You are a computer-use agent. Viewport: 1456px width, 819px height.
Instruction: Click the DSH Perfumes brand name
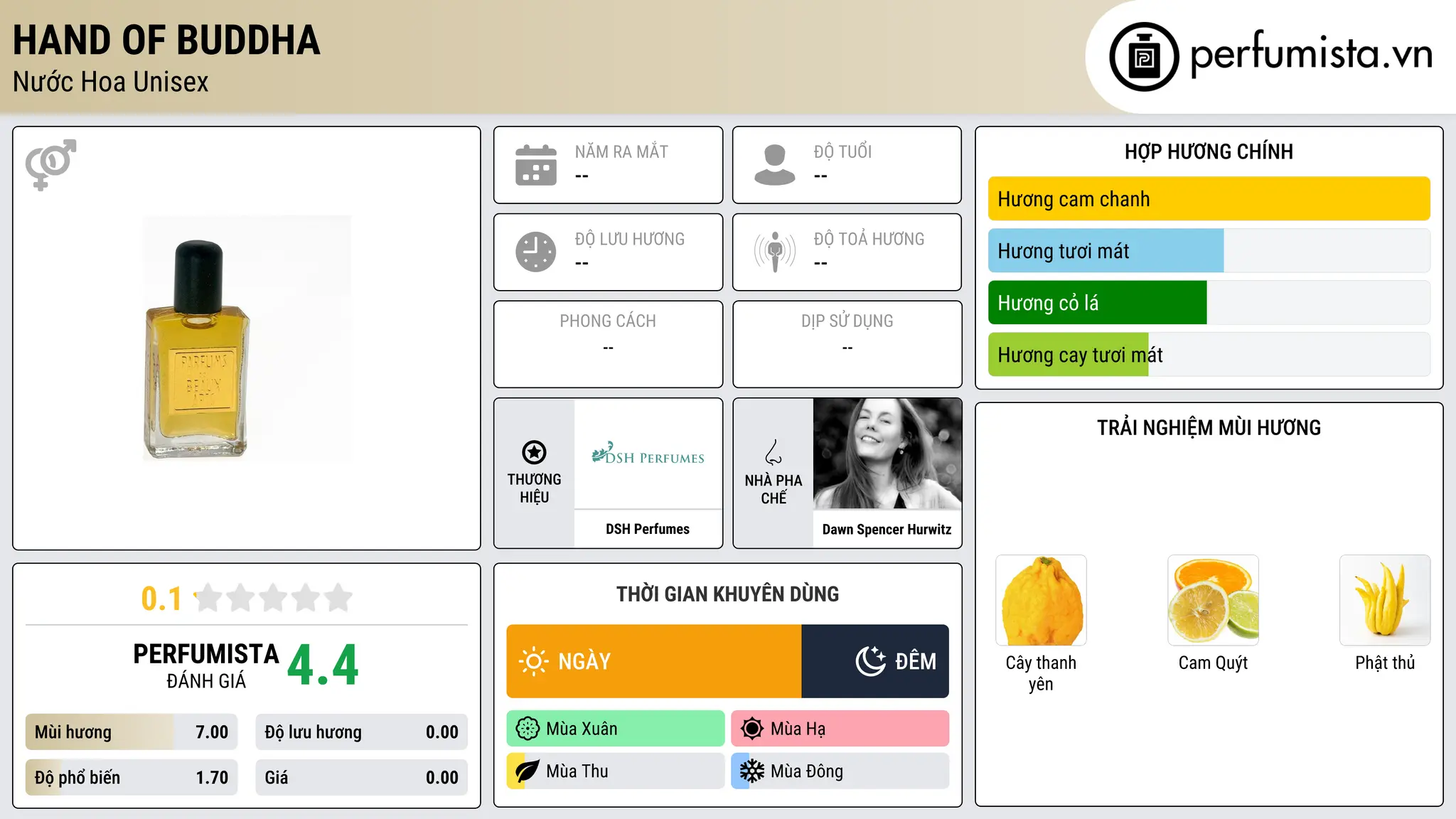[x=648, y=529]
